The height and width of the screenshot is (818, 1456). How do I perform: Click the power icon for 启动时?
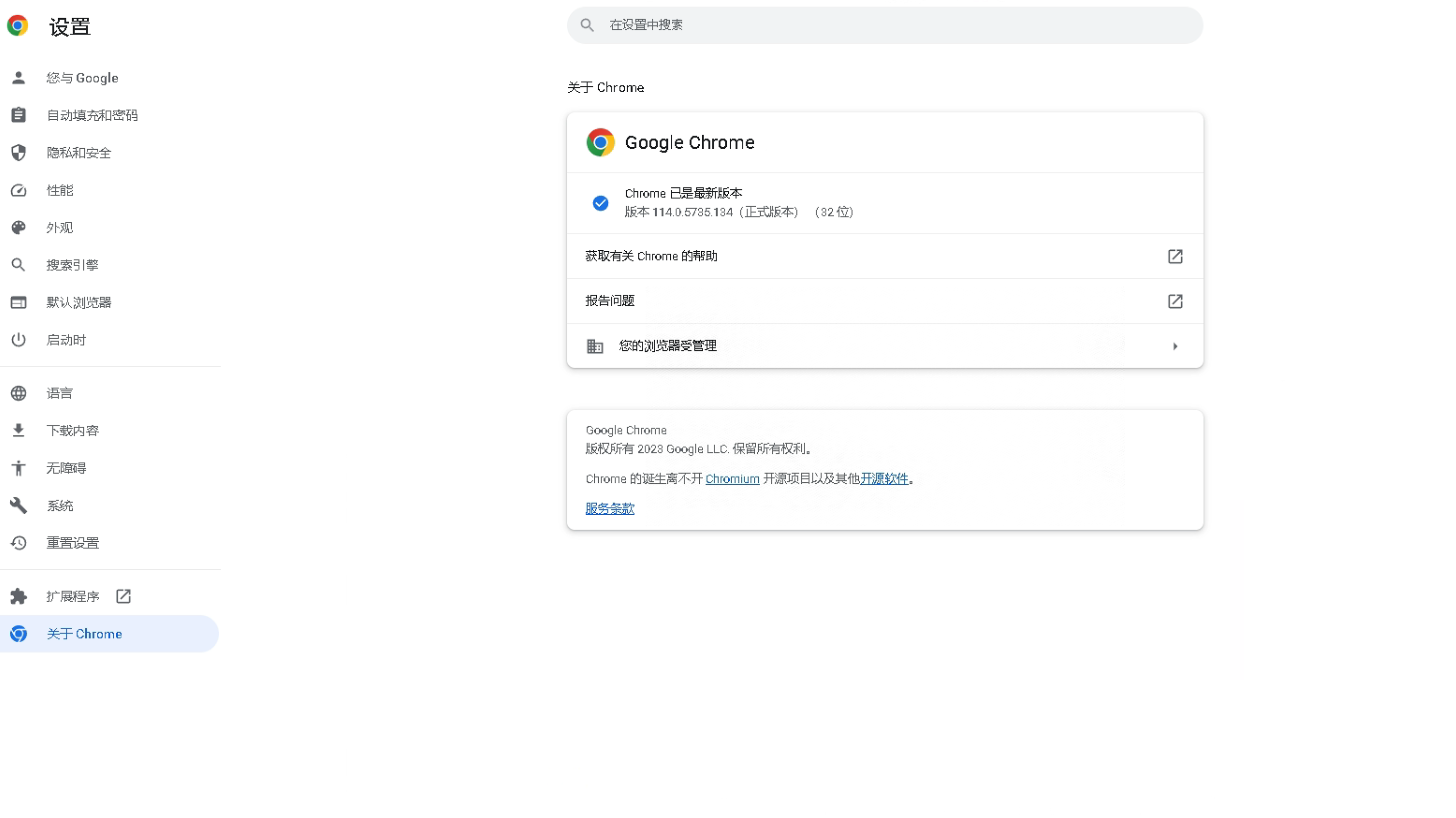[18, 340]
